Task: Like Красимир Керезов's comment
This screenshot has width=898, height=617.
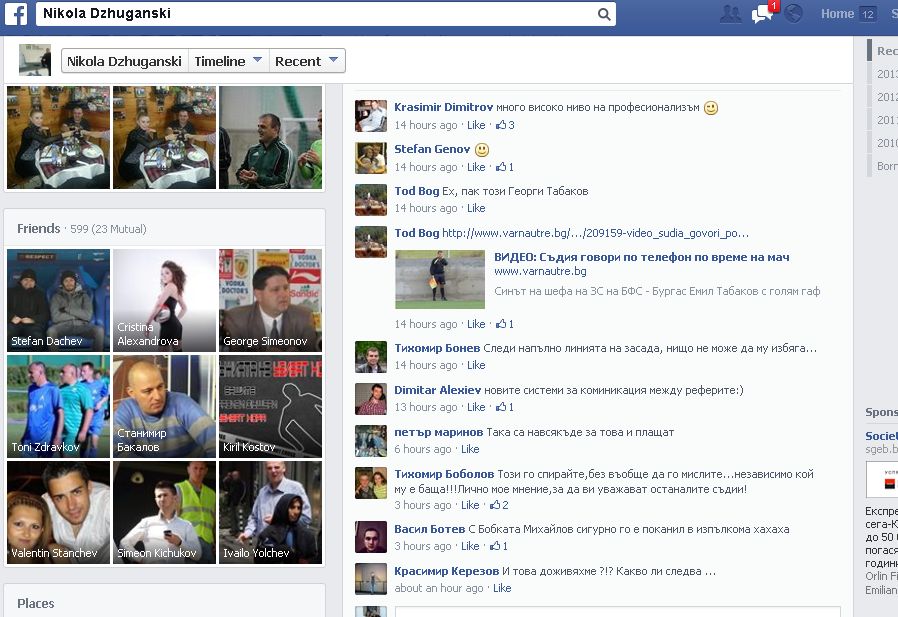Action: [502, 588]
